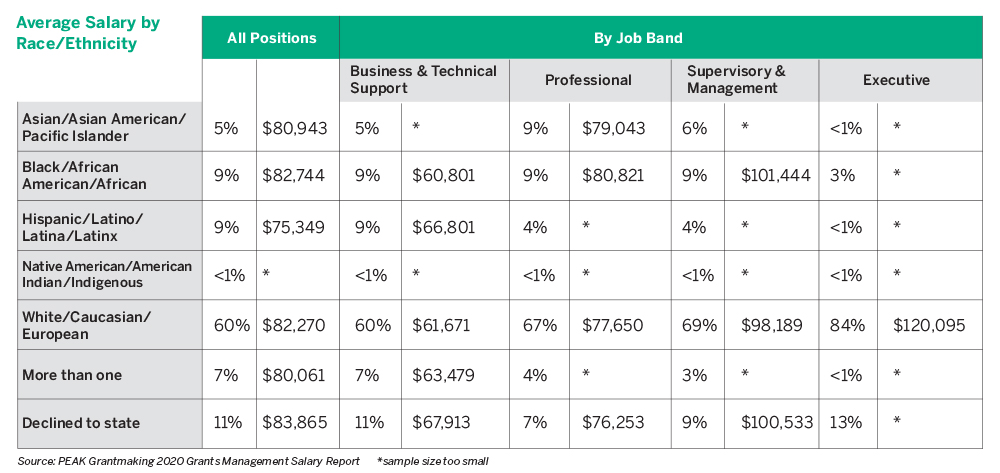Click the Supervisory & Management subheader
Screen dimensions: 1000x473
[736, 80]
